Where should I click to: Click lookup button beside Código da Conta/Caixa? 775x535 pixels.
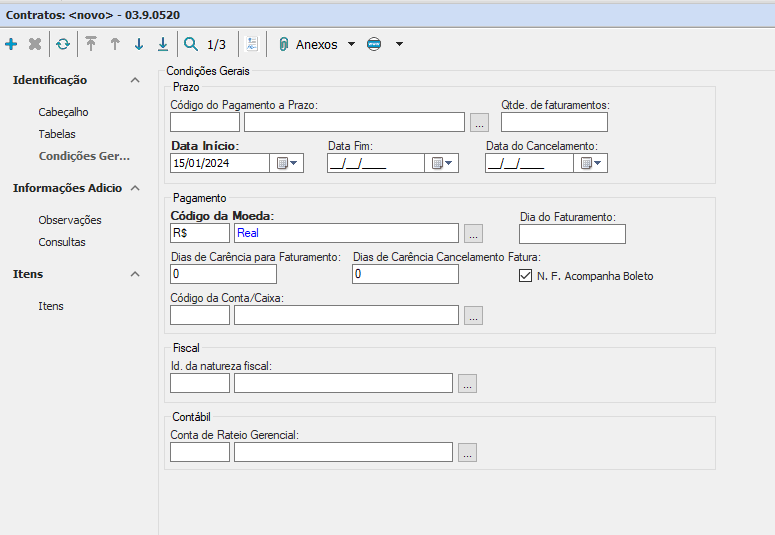click(474, 315)
